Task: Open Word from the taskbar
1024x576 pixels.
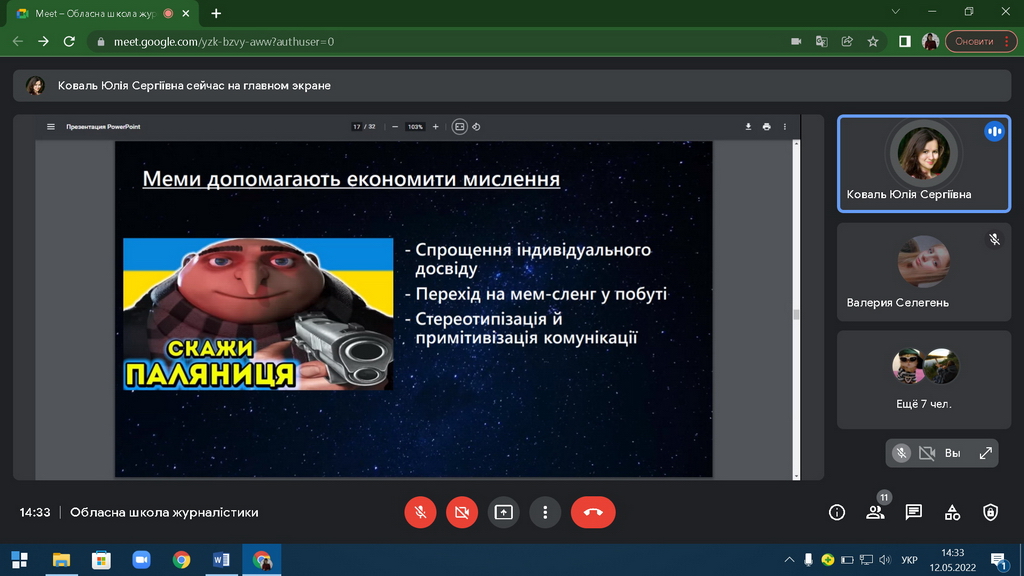Action: click(221, 560)
